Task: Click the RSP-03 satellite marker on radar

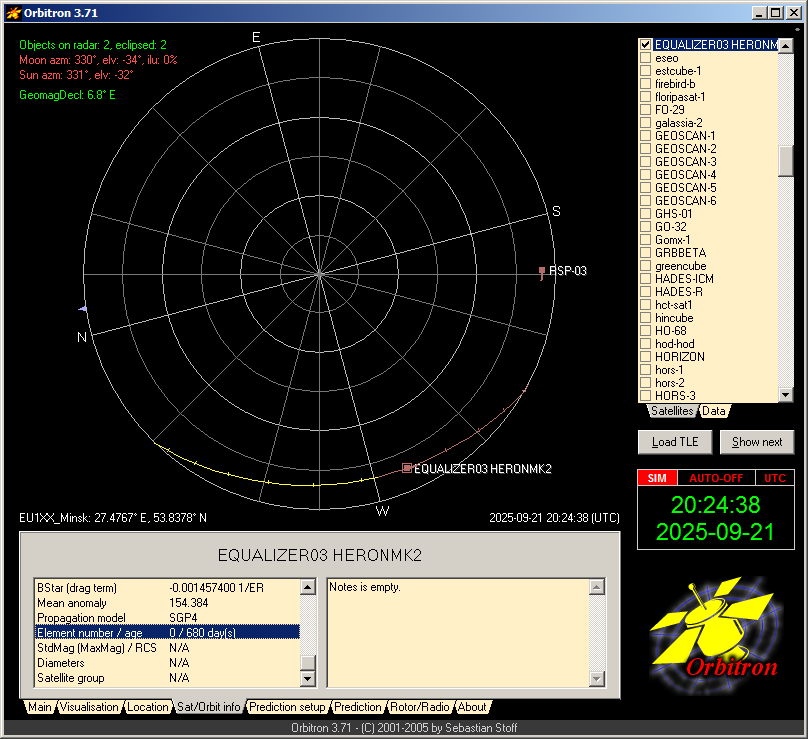Action: point(542,271)
